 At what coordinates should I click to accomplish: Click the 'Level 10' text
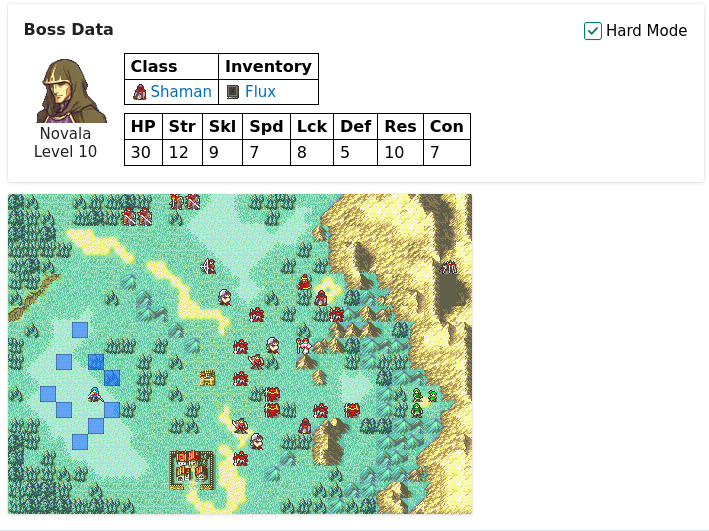point(65,151)
